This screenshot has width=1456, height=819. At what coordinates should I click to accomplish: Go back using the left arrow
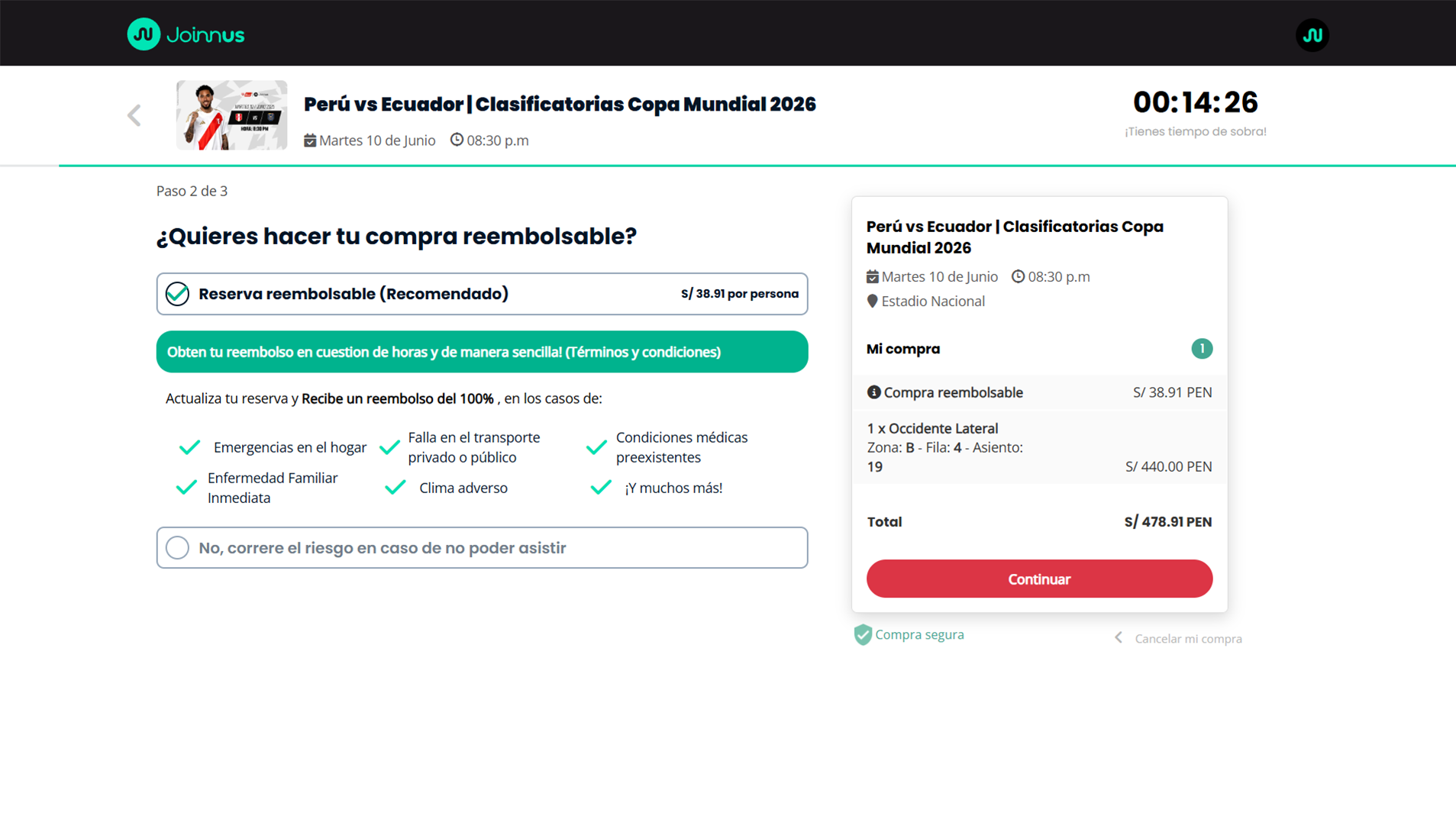point(134,115)
